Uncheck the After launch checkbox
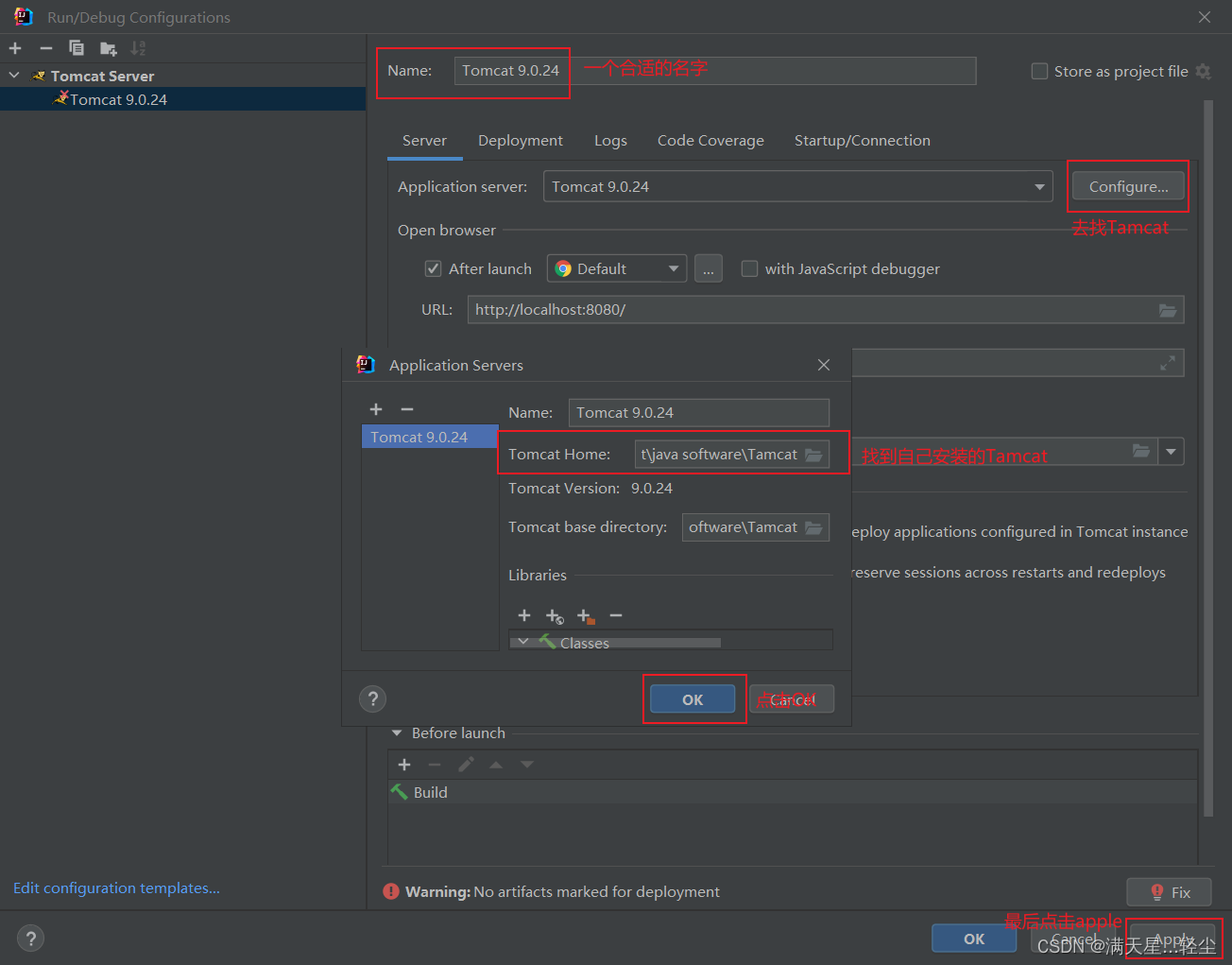 point(433,268)
